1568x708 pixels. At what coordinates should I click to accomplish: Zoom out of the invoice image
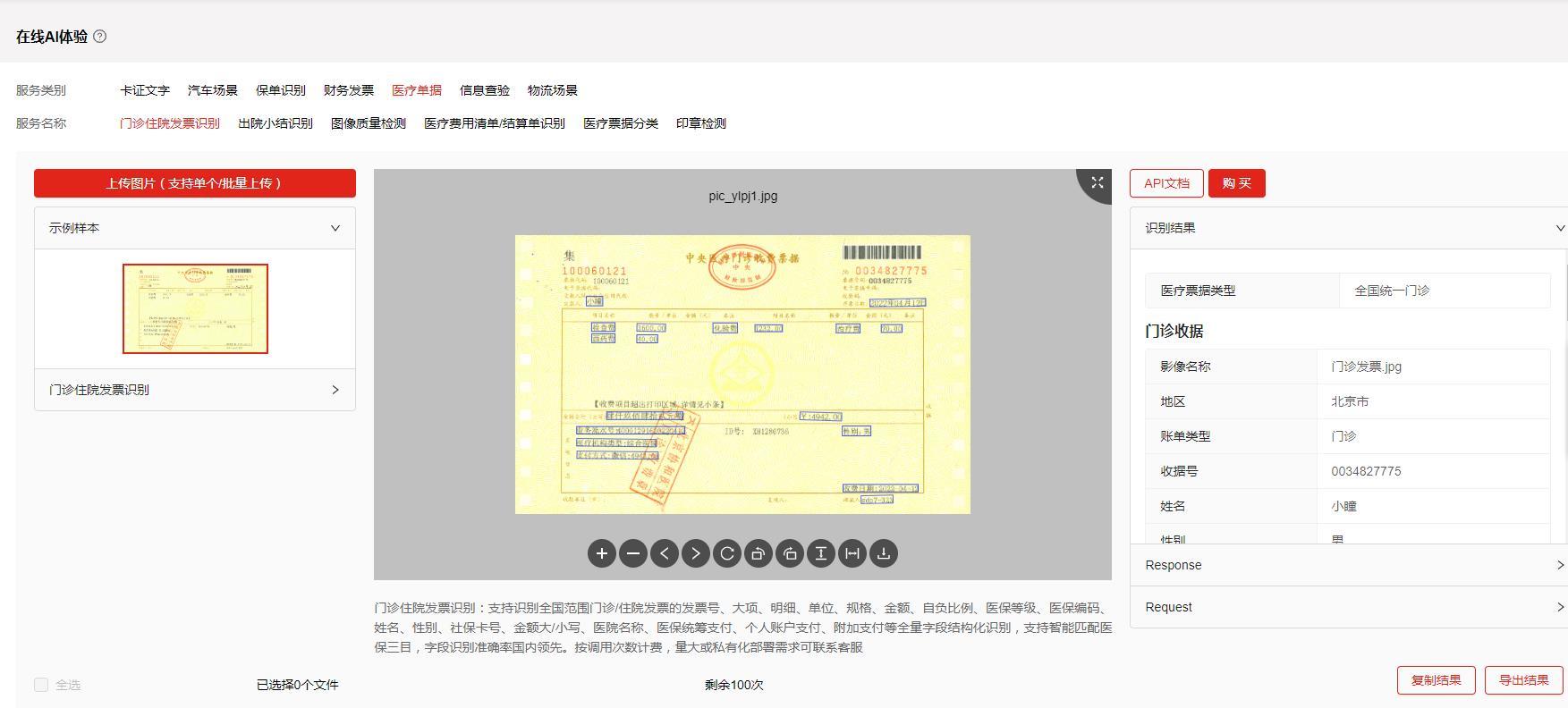click(x=633, y=553)
